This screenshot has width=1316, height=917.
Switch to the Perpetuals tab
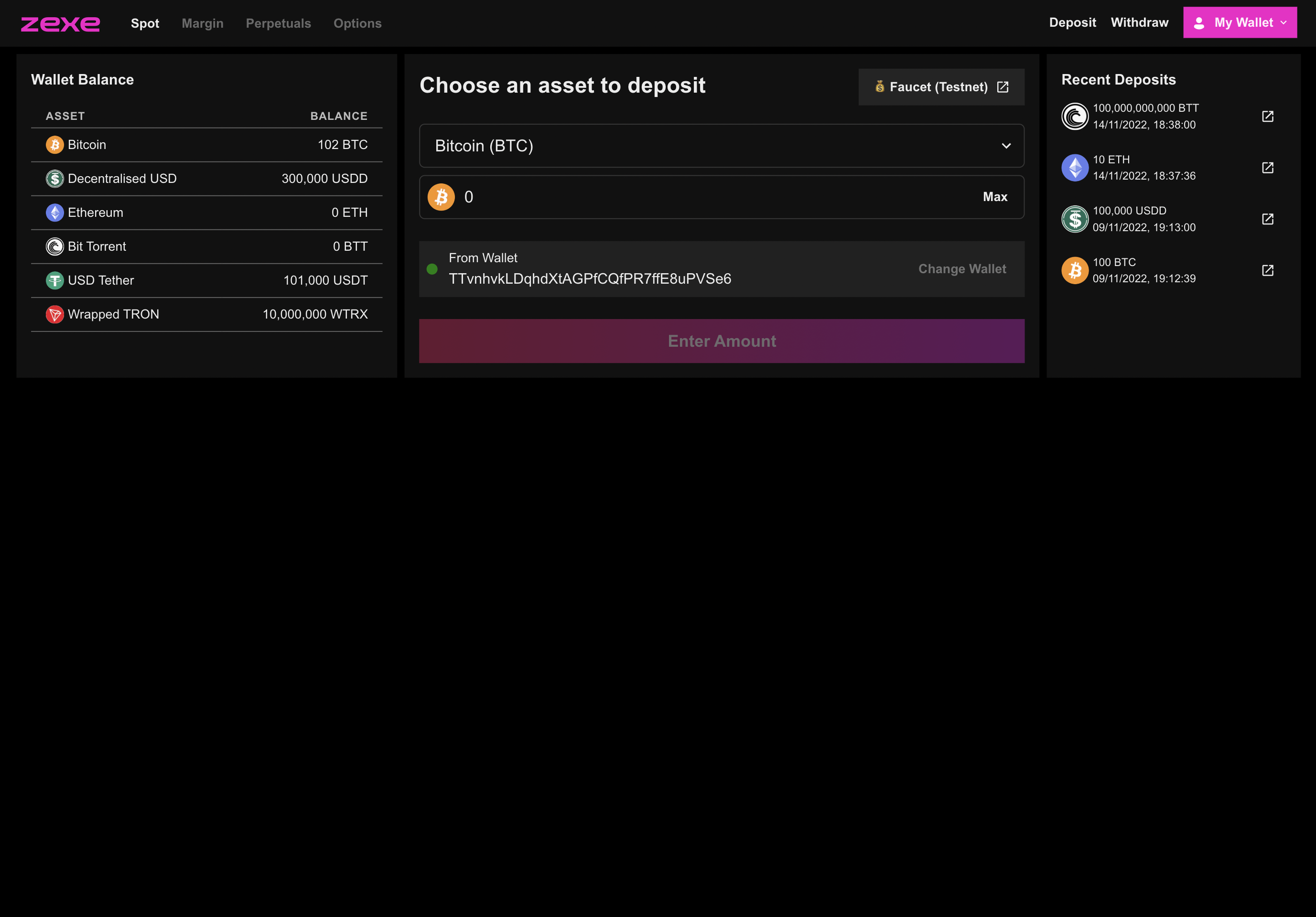pos(278,23)
